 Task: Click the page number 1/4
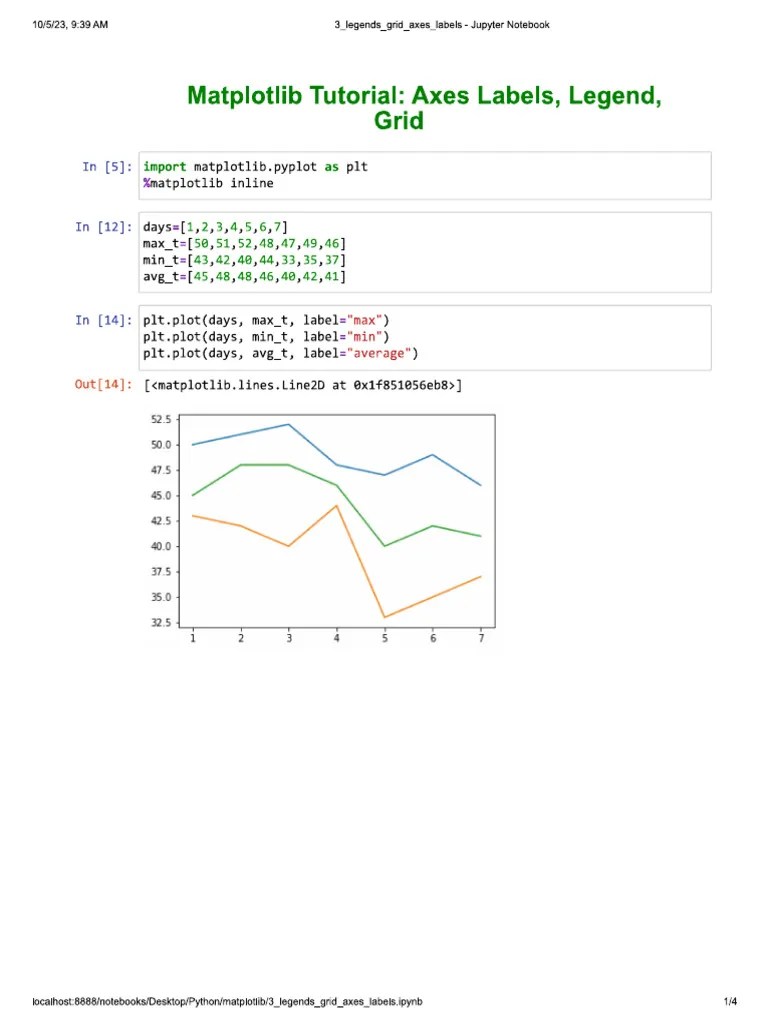[730, 1001]
